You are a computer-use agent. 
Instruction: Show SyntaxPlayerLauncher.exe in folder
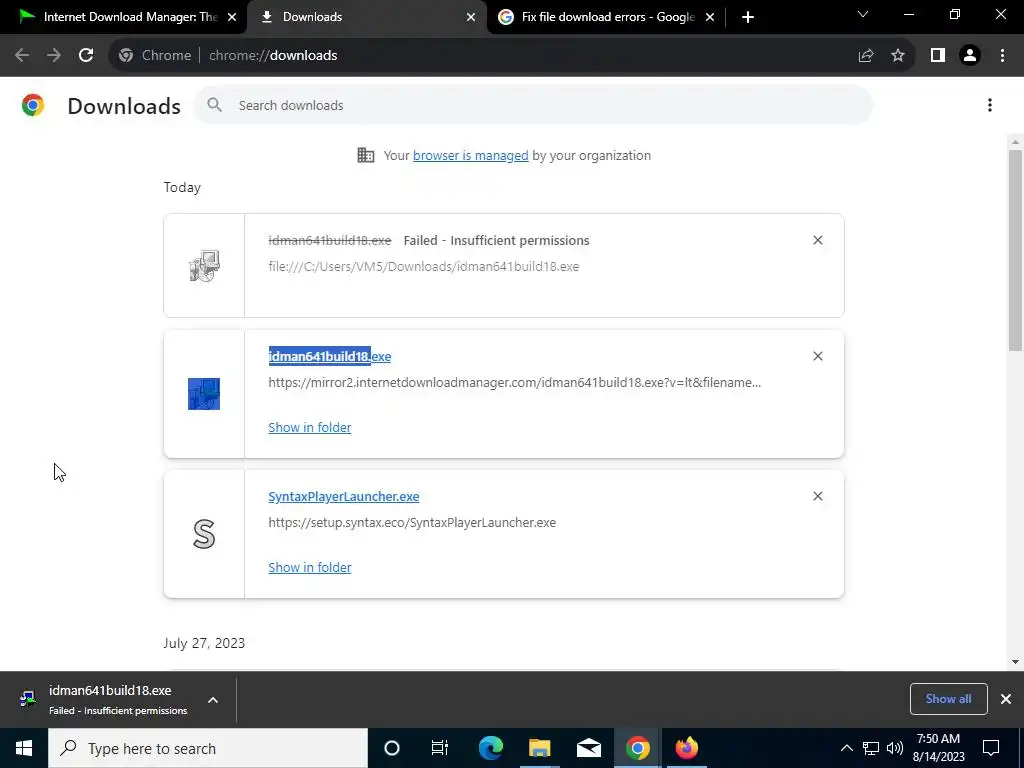(310, 568)
